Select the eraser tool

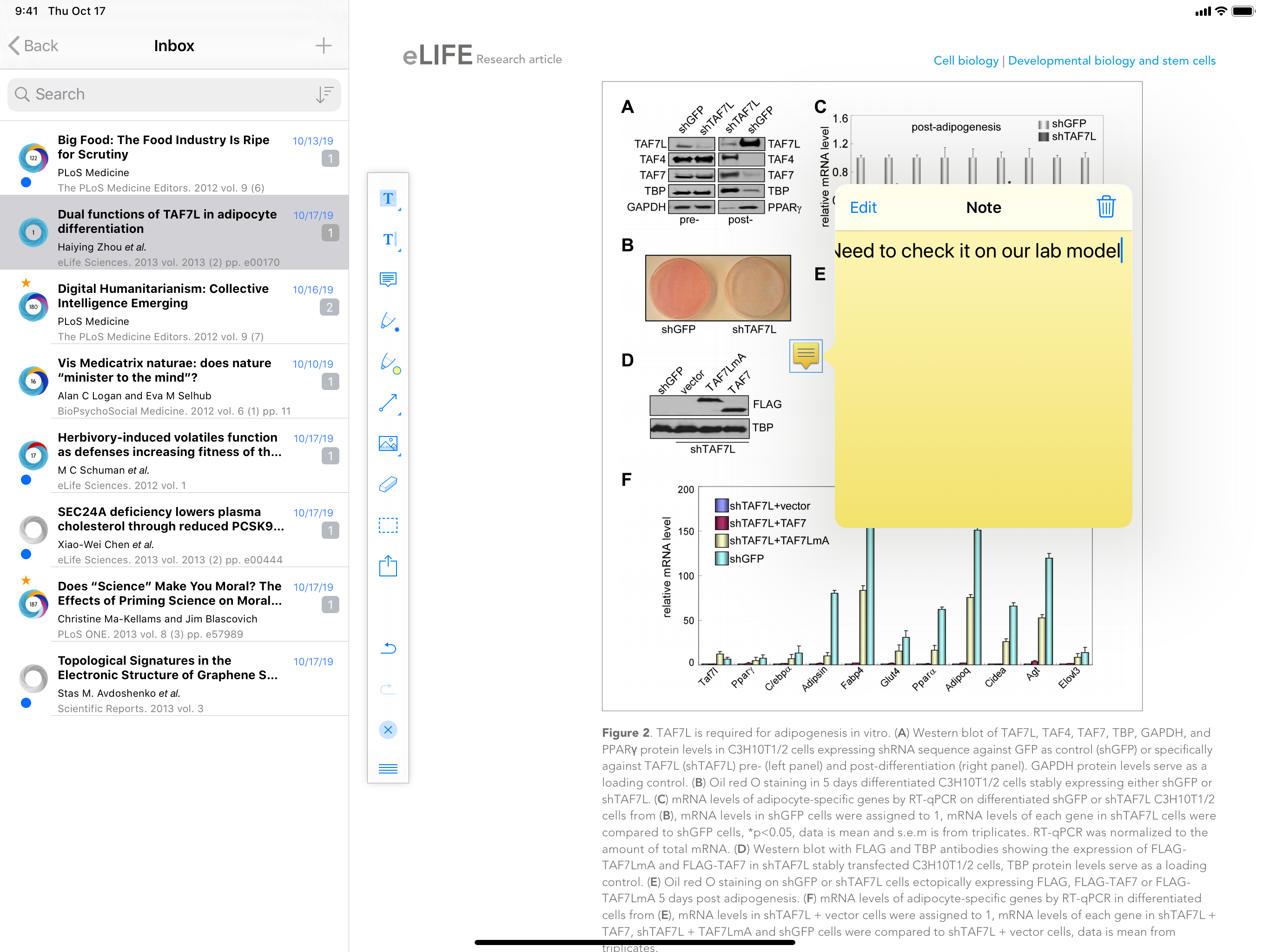[x=388, y=485]
